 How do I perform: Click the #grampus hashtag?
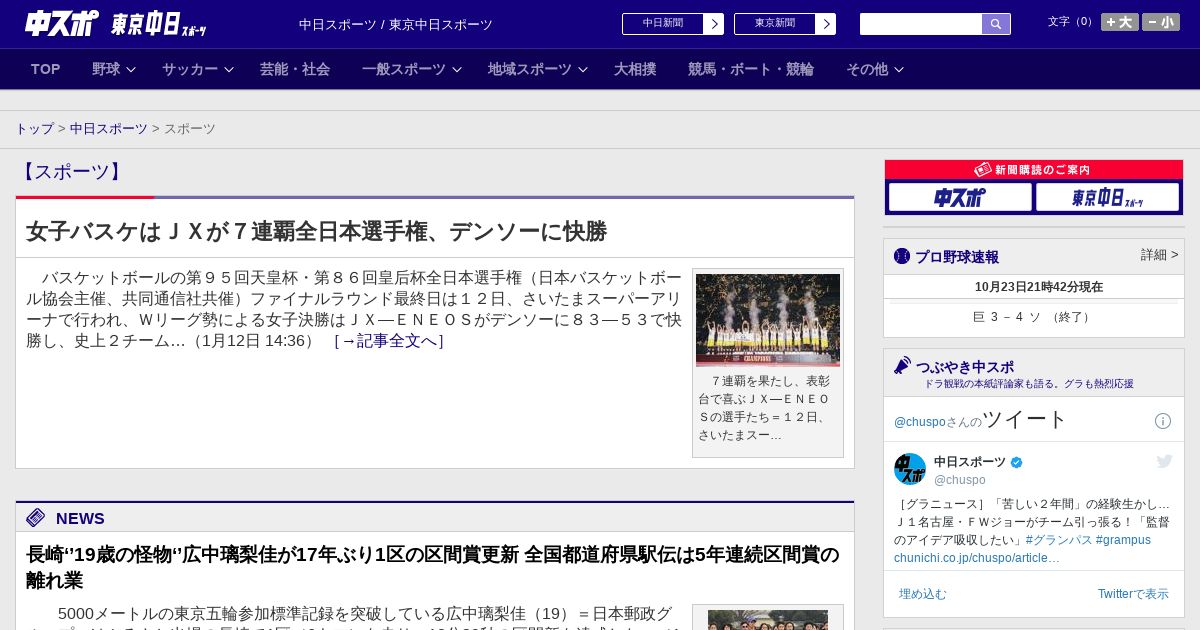click(1123, 540)
